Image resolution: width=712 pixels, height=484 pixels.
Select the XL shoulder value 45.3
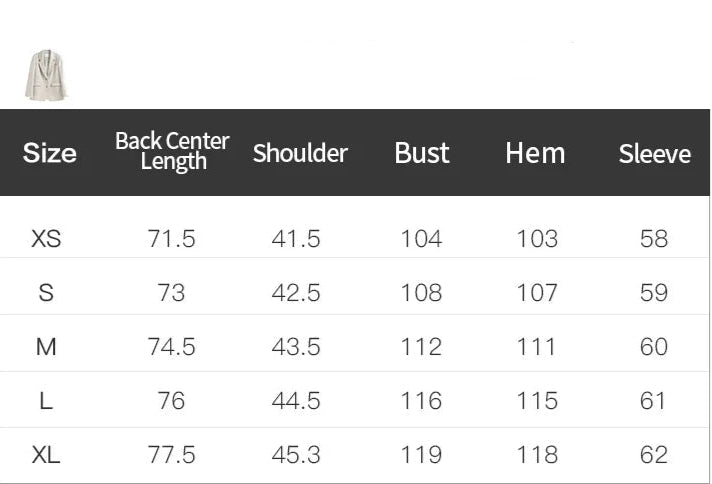[296, 455]
